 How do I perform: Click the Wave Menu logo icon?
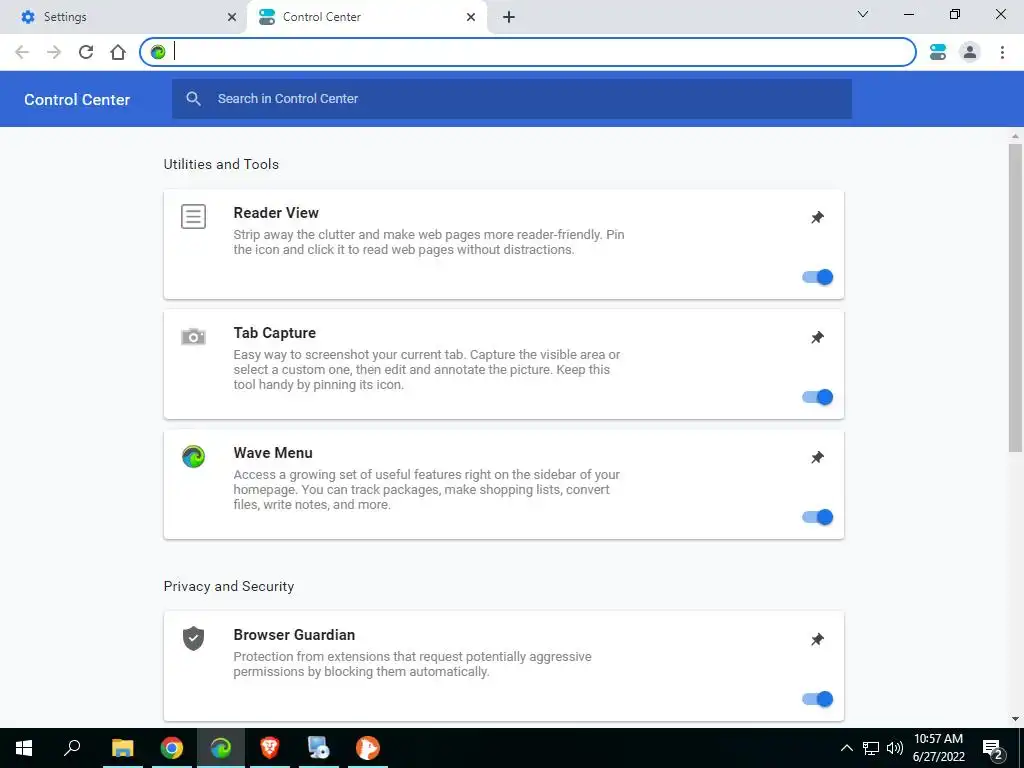[x=193, y=456]
